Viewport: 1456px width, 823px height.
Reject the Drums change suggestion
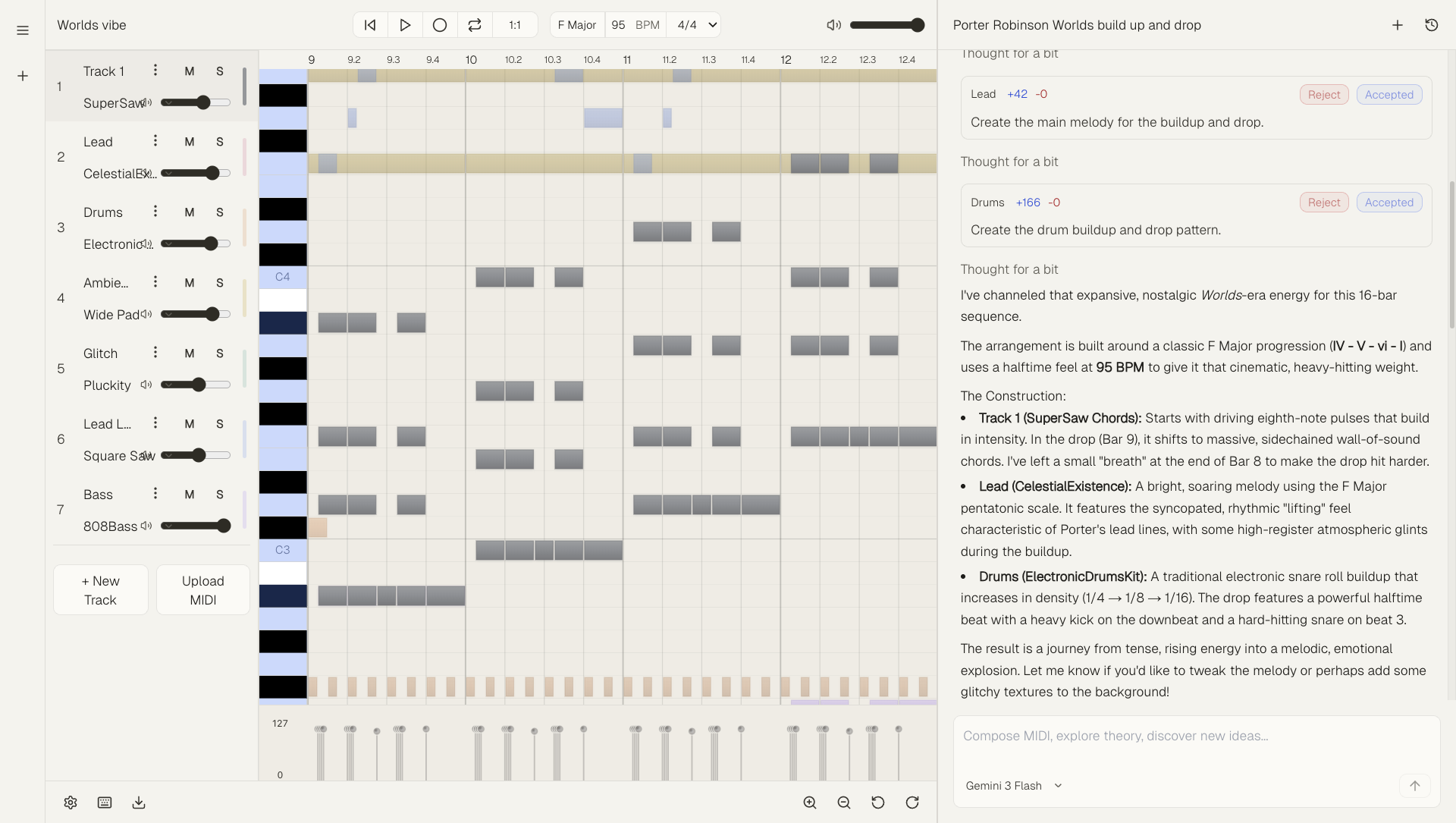point(1323,203)
